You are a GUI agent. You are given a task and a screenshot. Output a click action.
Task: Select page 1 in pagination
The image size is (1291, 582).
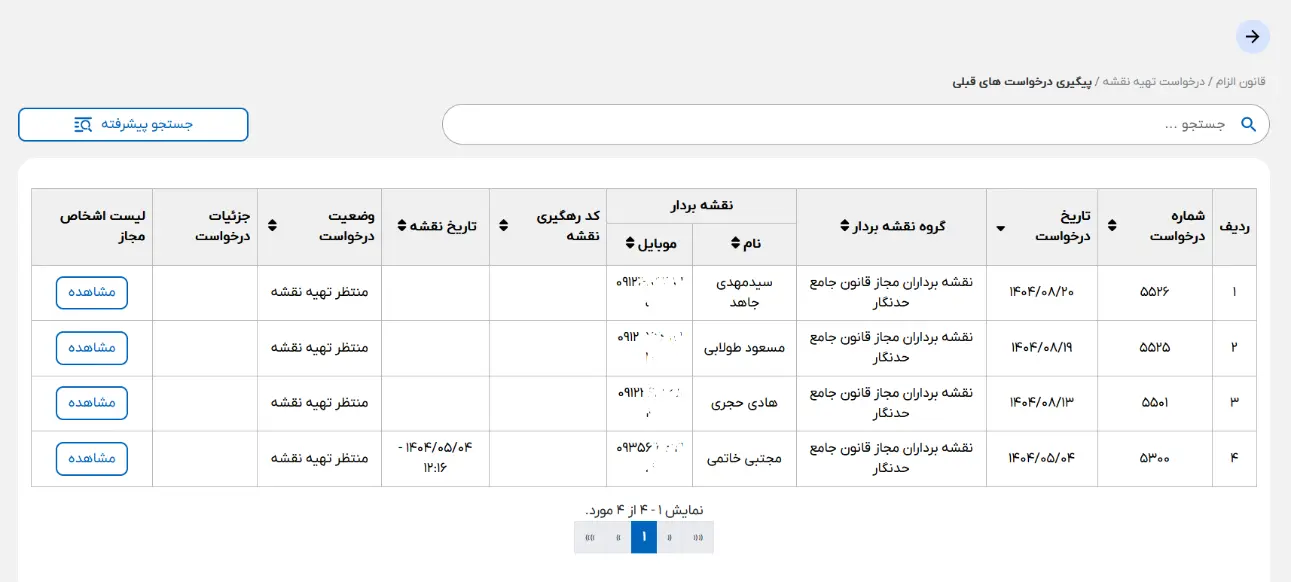[x=644, y=537]
